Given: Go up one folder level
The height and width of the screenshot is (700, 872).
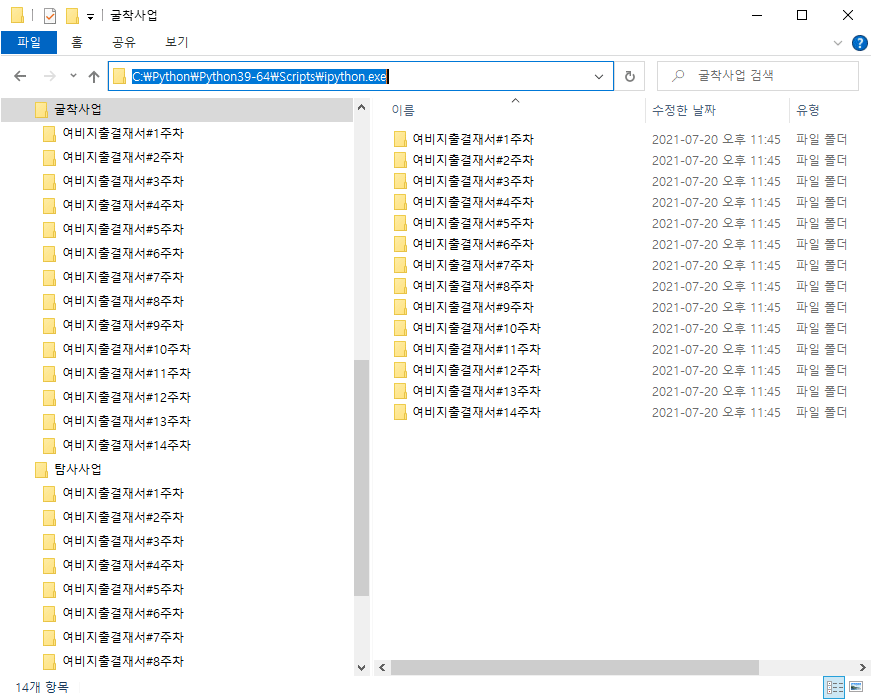Looking at the screenshot, I should (x=94, y=76).
